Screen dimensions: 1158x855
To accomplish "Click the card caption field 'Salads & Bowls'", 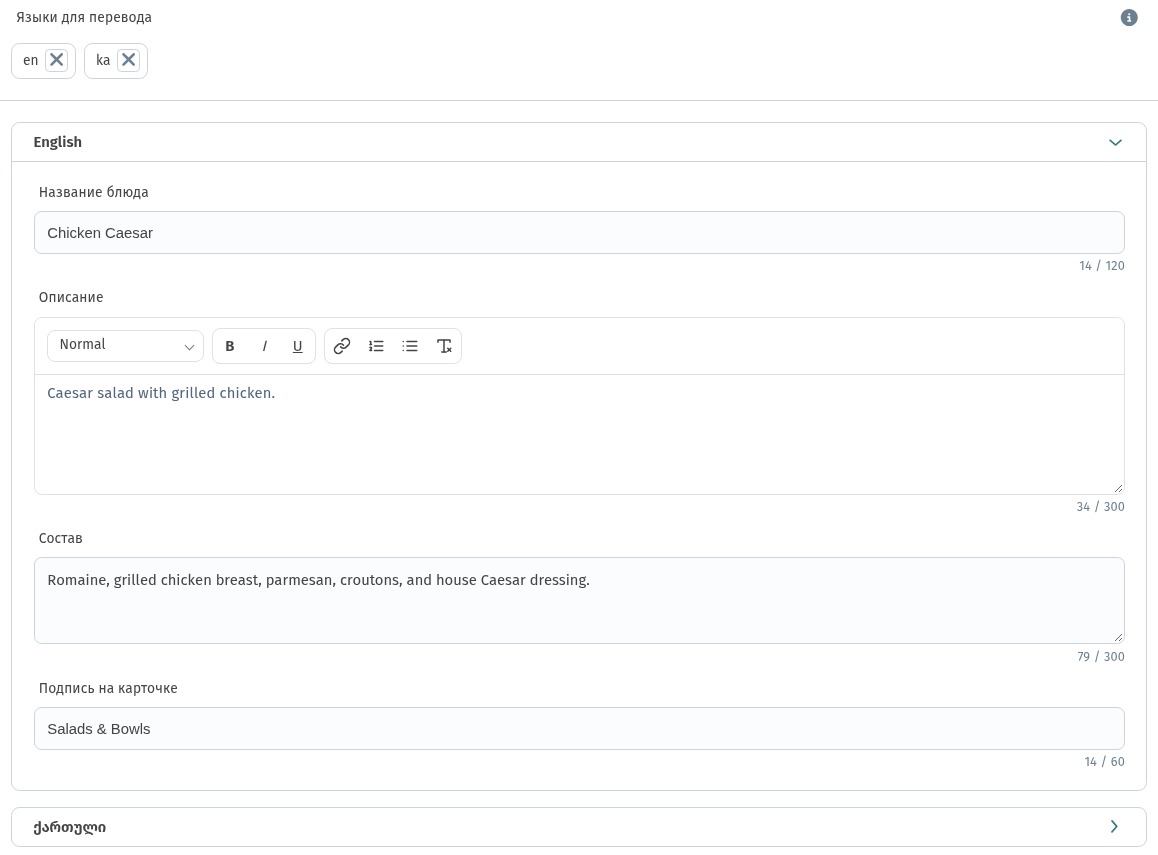I will tap(579, 729).
